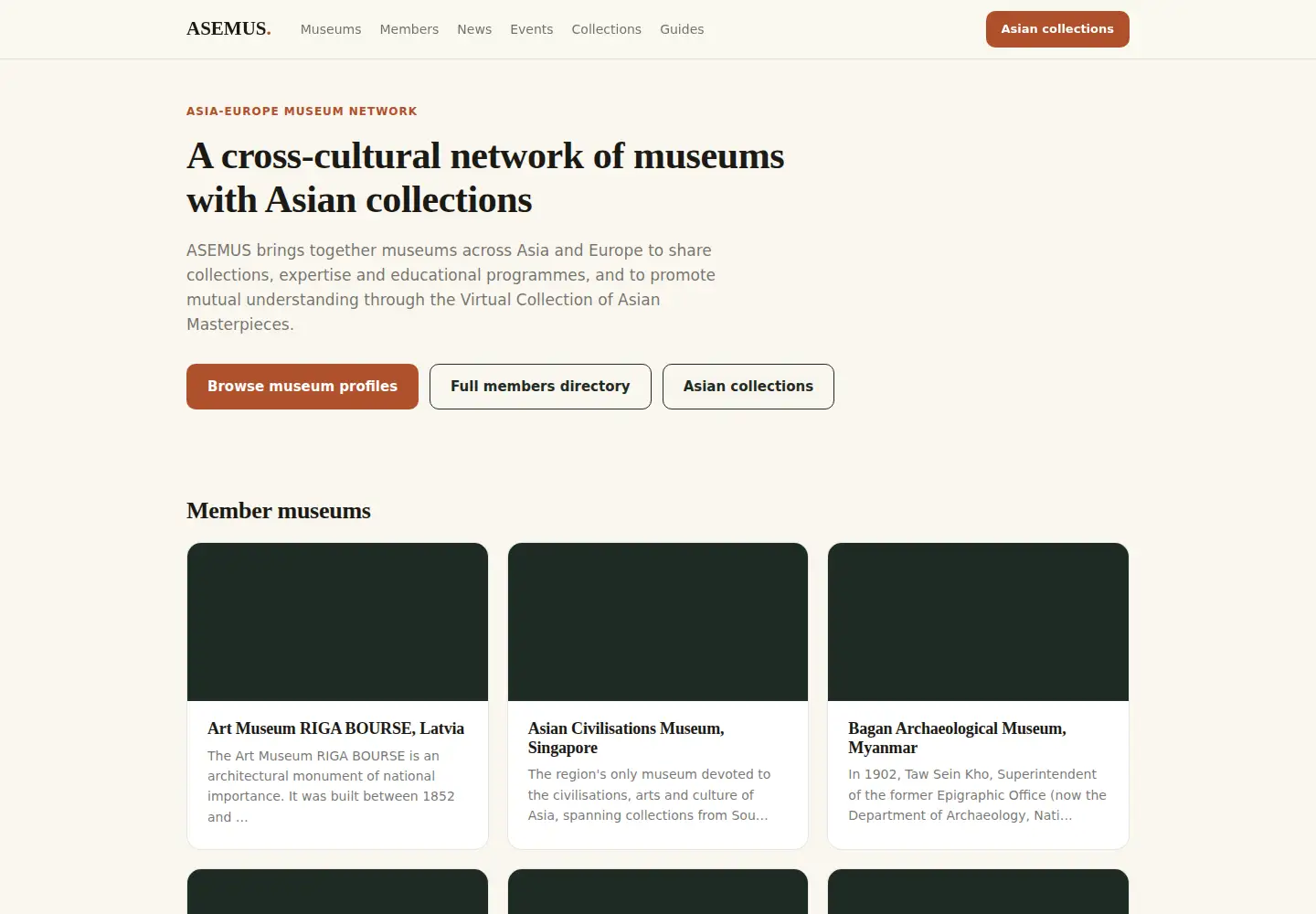Go to the News page
This screenshot has width=1316, height=914.
click(474, 29)
